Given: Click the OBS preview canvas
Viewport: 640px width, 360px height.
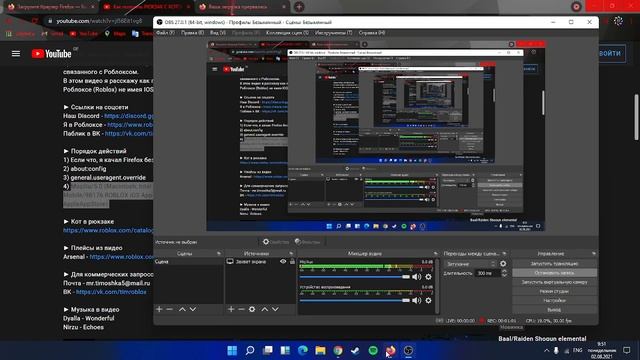Looking at the screenshot, I should pyautogui.click(x=376, y=136).
